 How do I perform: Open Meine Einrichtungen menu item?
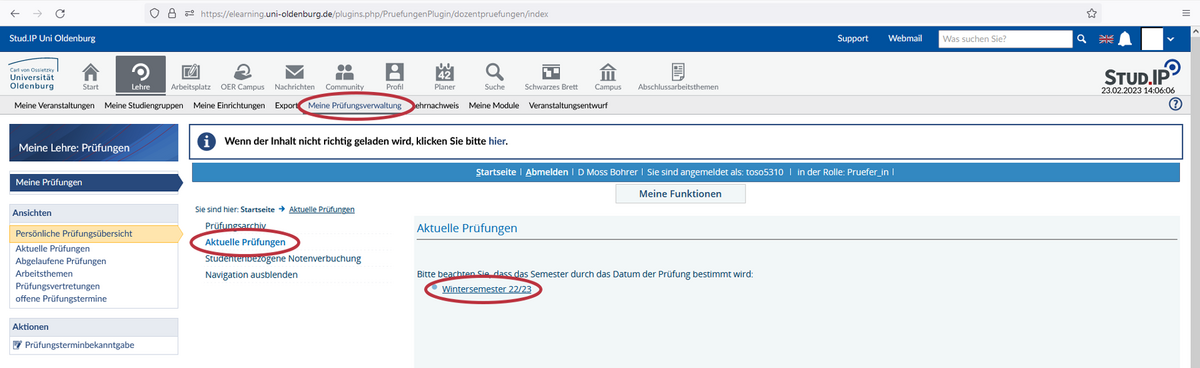click(229, 105)
